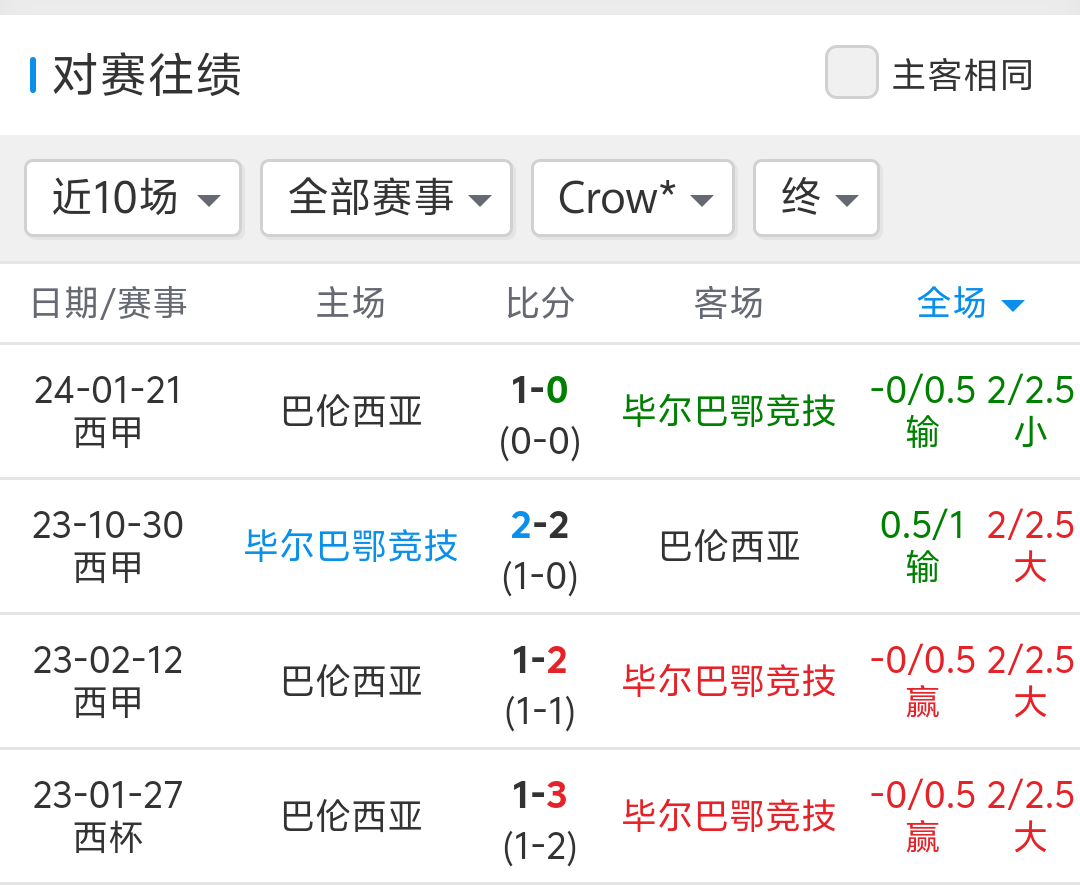The width and height of the screenshot is (1080, 886).
Task: Expand the 终 odds type dropdown
Action: 816,198
